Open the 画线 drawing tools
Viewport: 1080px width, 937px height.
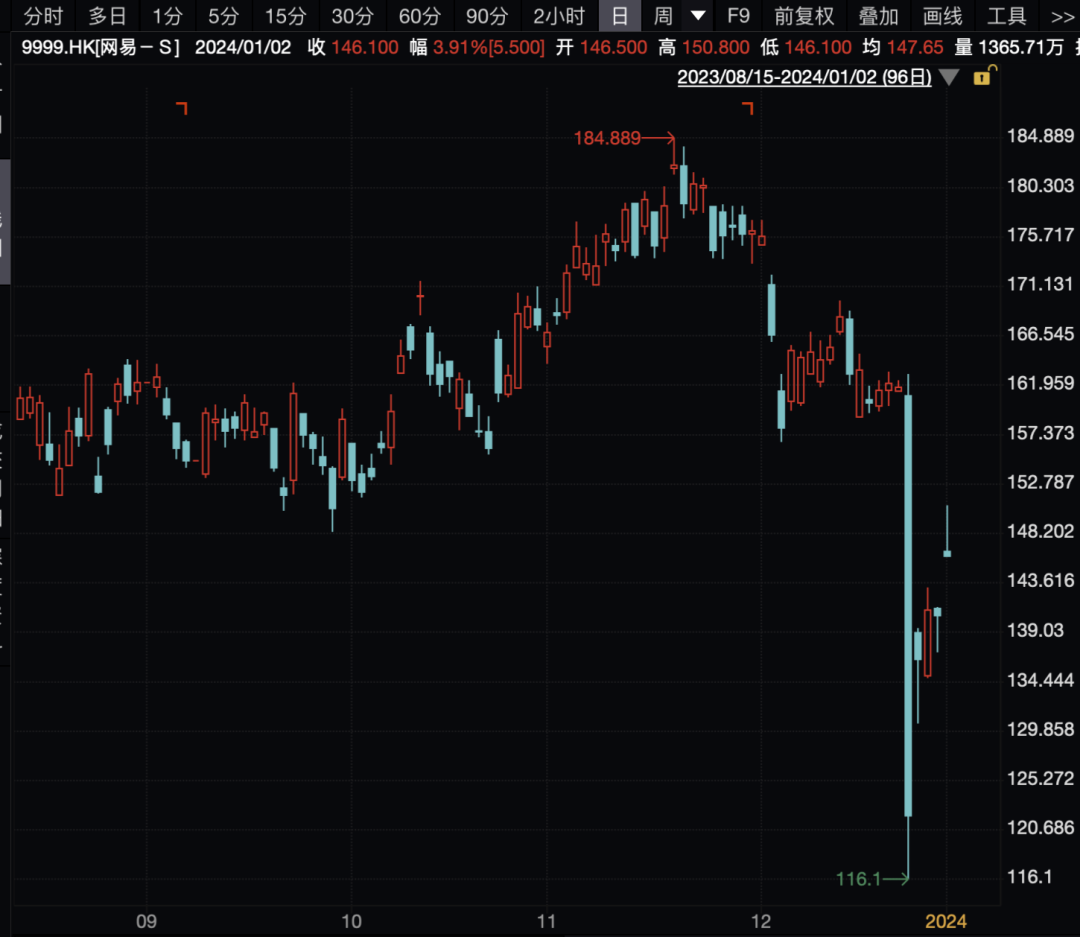(x=942, y=15)
